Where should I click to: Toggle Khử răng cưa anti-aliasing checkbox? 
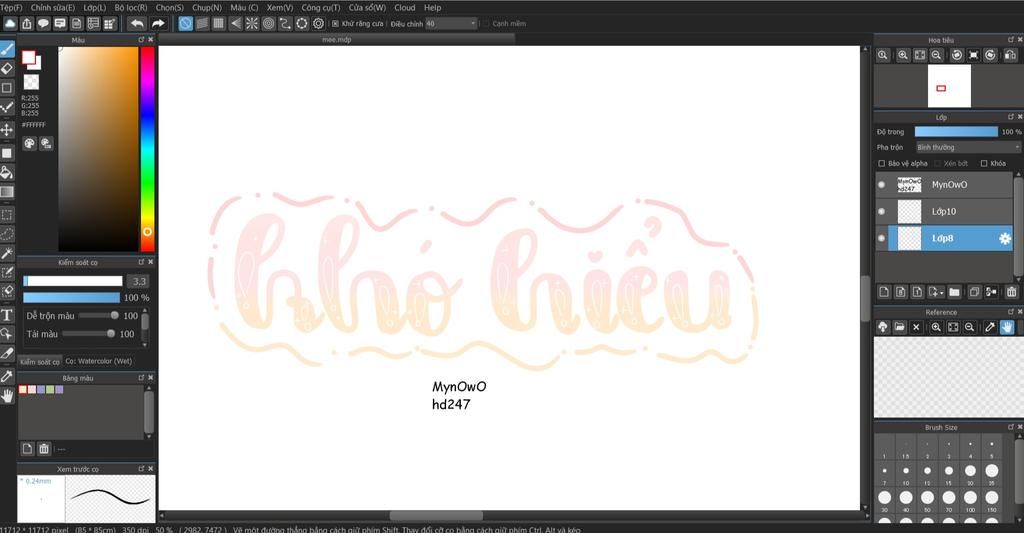(x=335, y=24)
